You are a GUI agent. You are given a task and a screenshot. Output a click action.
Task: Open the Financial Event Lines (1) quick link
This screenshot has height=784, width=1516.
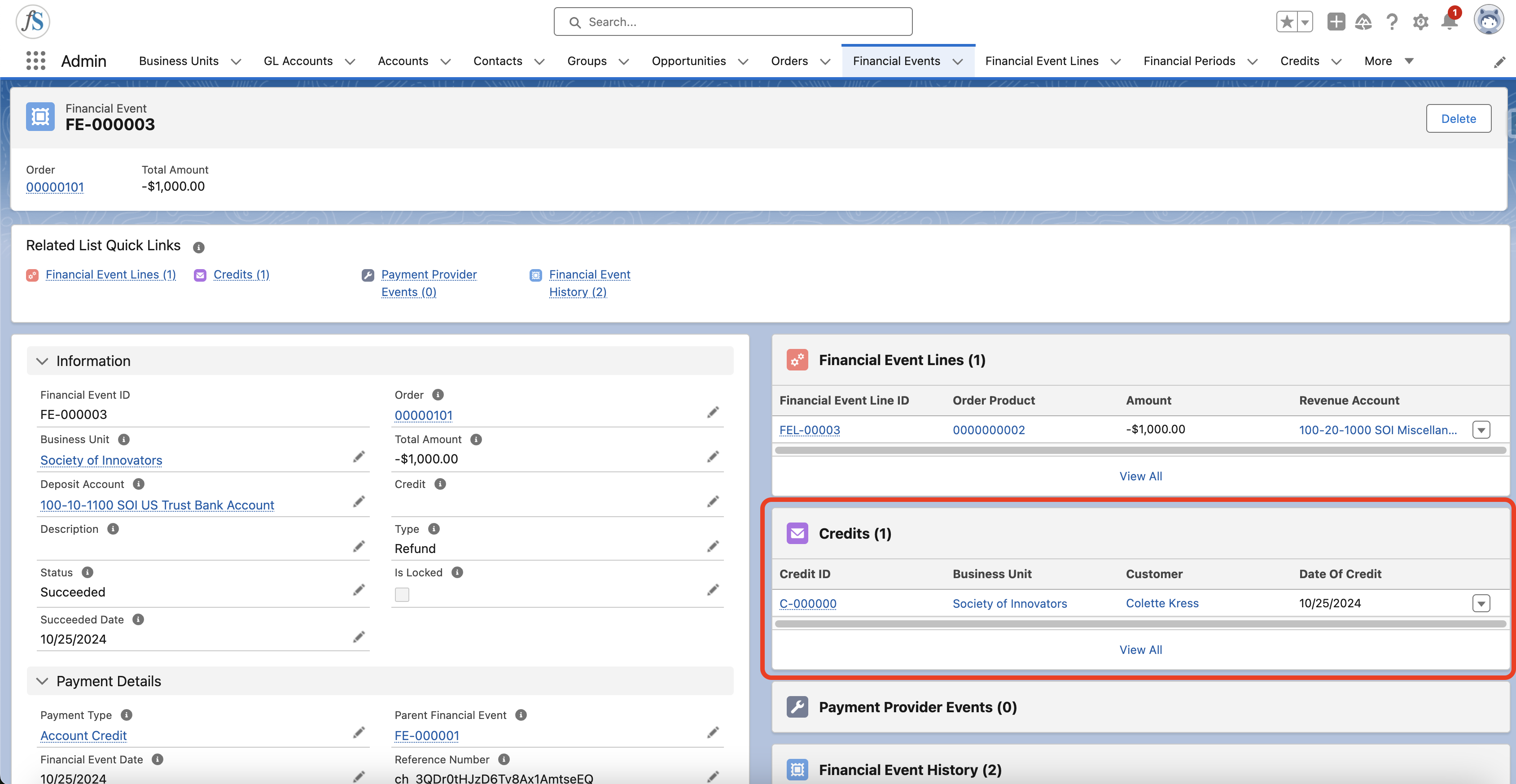coord(111,274)
